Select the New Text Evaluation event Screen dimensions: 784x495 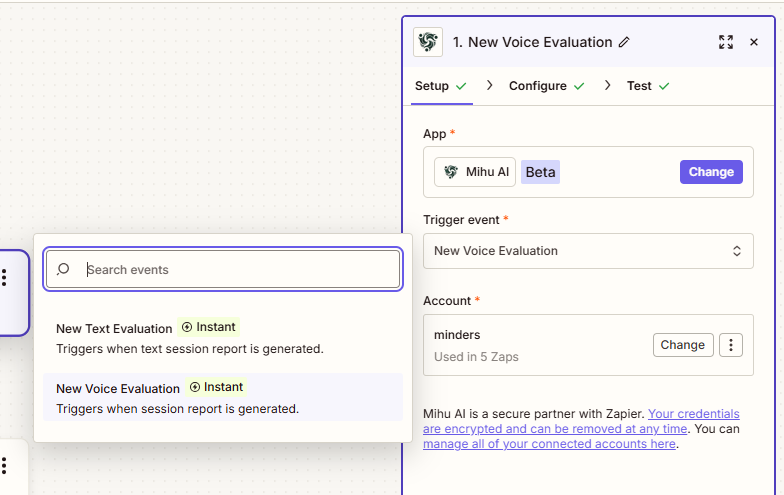click(223, 338)
